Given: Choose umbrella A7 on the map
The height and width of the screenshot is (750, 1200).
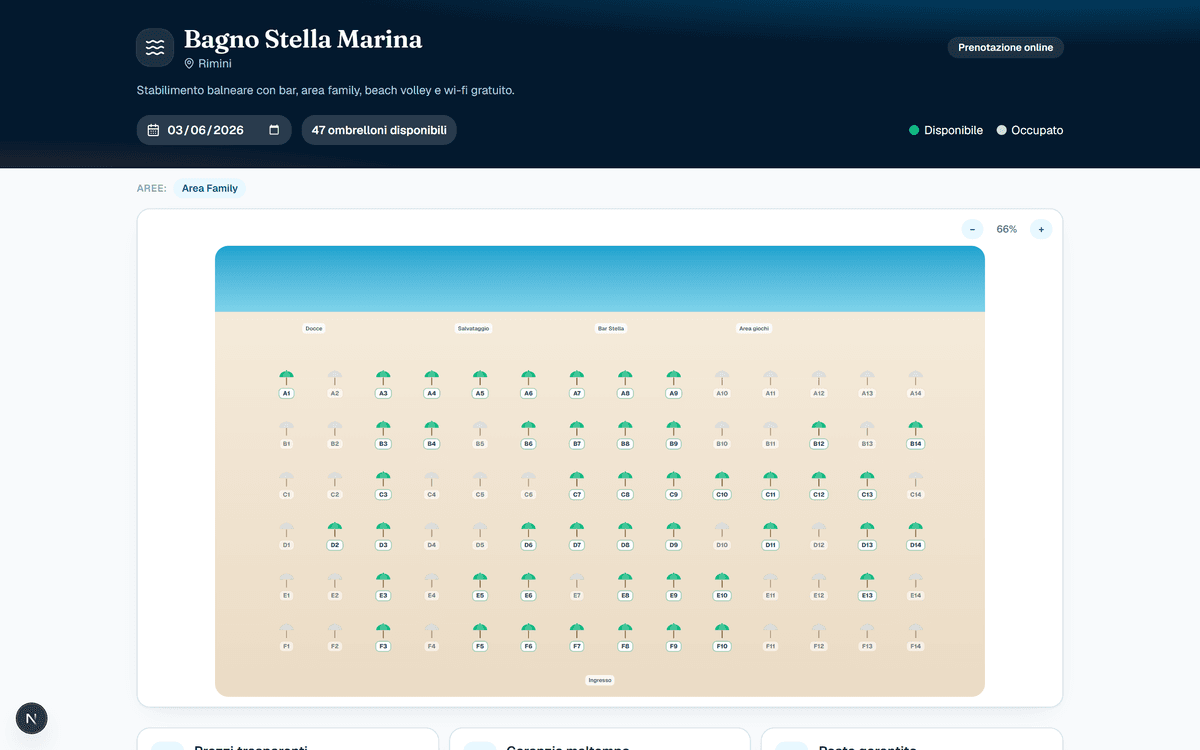Looking at the screenshot, I should pos(577,384).
